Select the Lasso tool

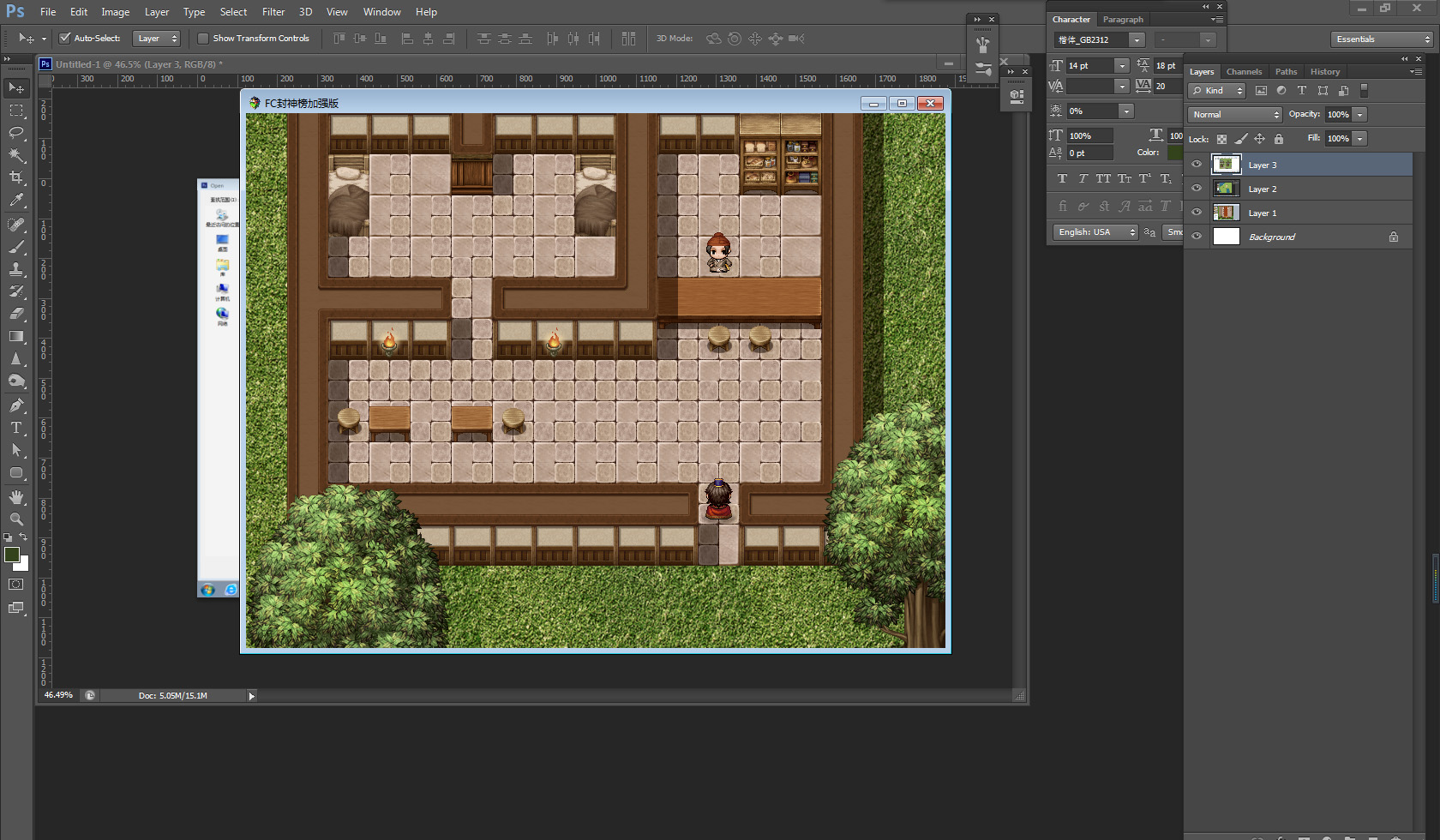(x=16, y=133)
